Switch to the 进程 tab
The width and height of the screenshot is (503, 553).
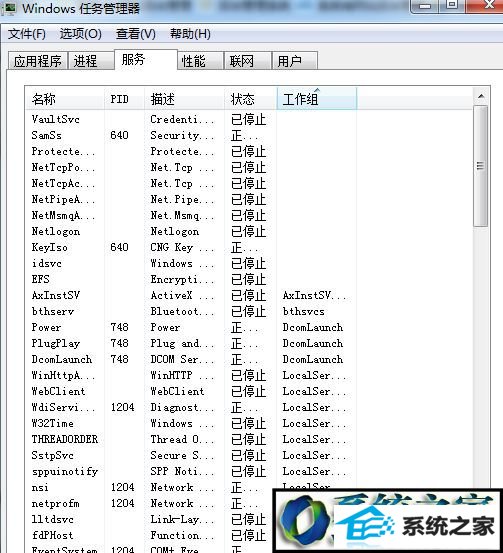91,61
